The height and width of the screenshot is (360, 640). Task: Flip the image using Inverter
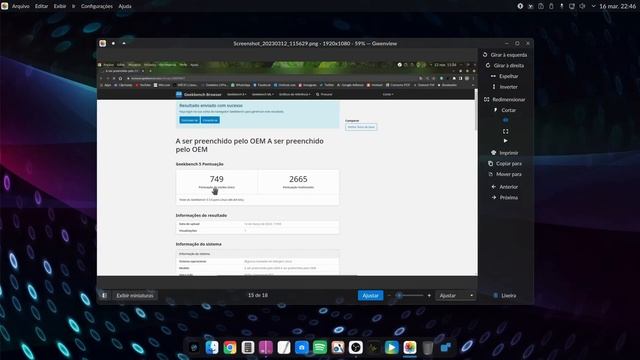(x=505, y=87)
